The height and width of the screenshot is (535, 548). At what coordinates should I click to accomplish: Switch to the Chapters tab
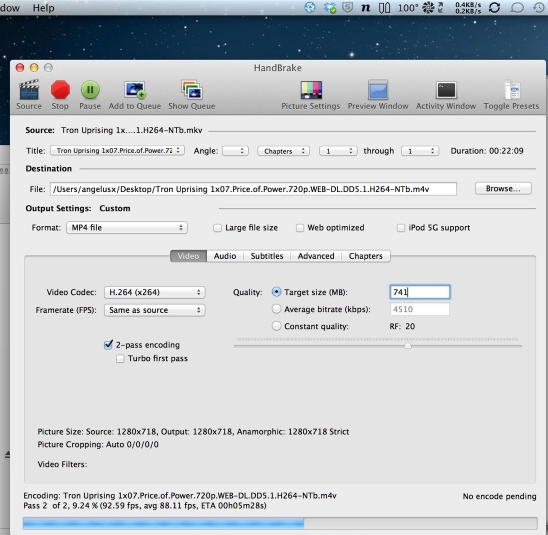(x=366, y=256)
